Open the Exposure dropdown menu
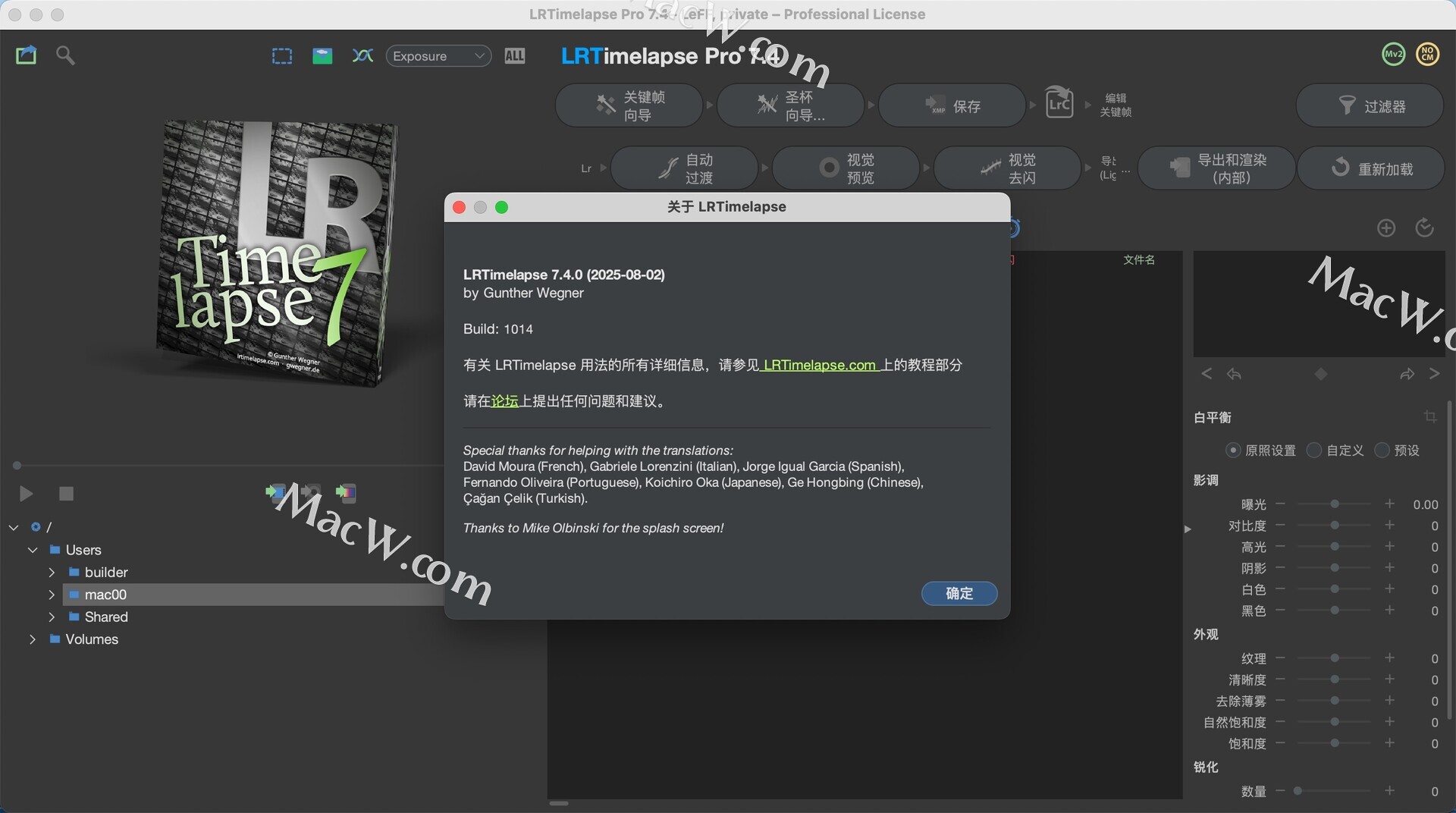1456x813 pixels. point(438,56)
